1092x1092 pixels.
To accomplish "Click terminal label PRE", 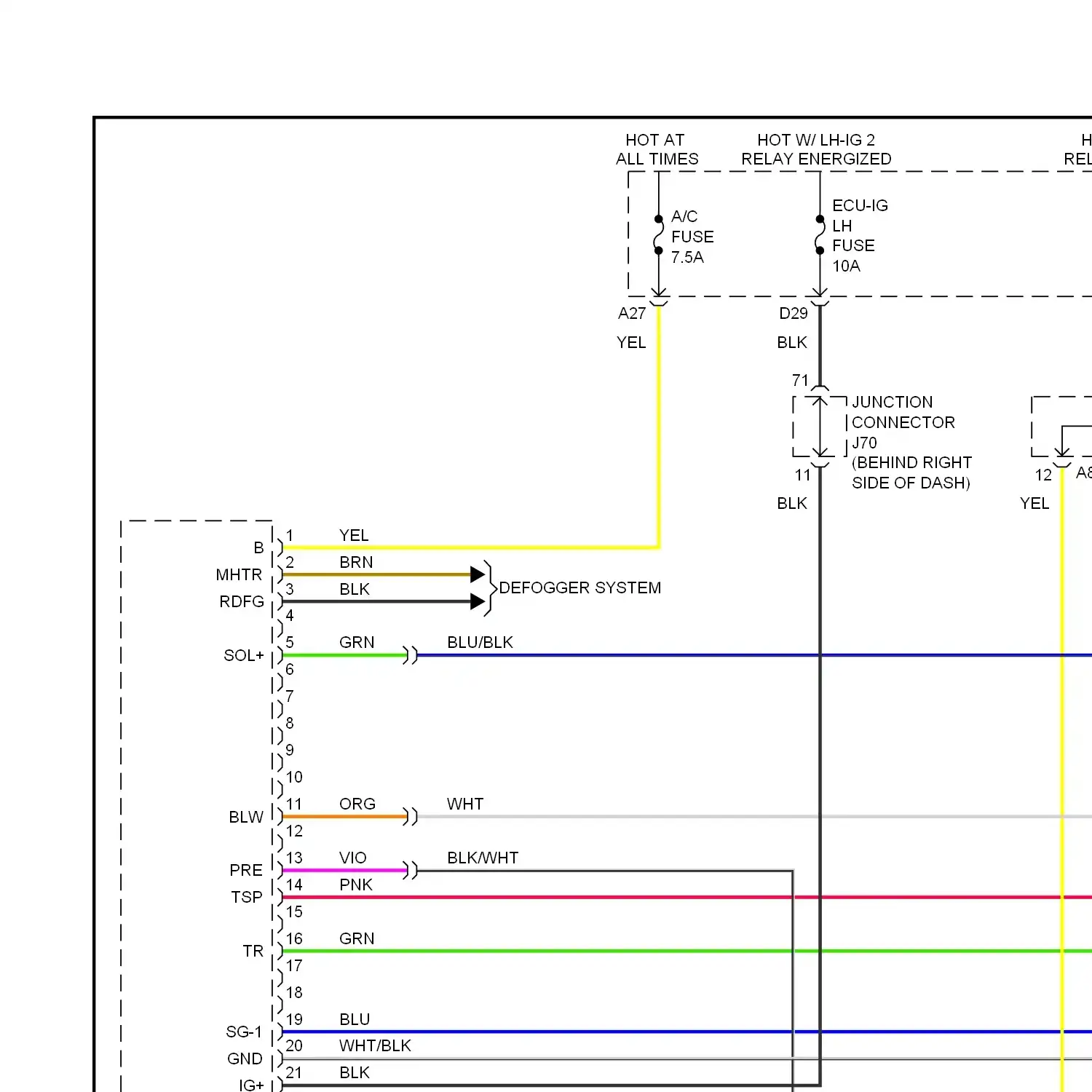I will (x=246, y=870).
